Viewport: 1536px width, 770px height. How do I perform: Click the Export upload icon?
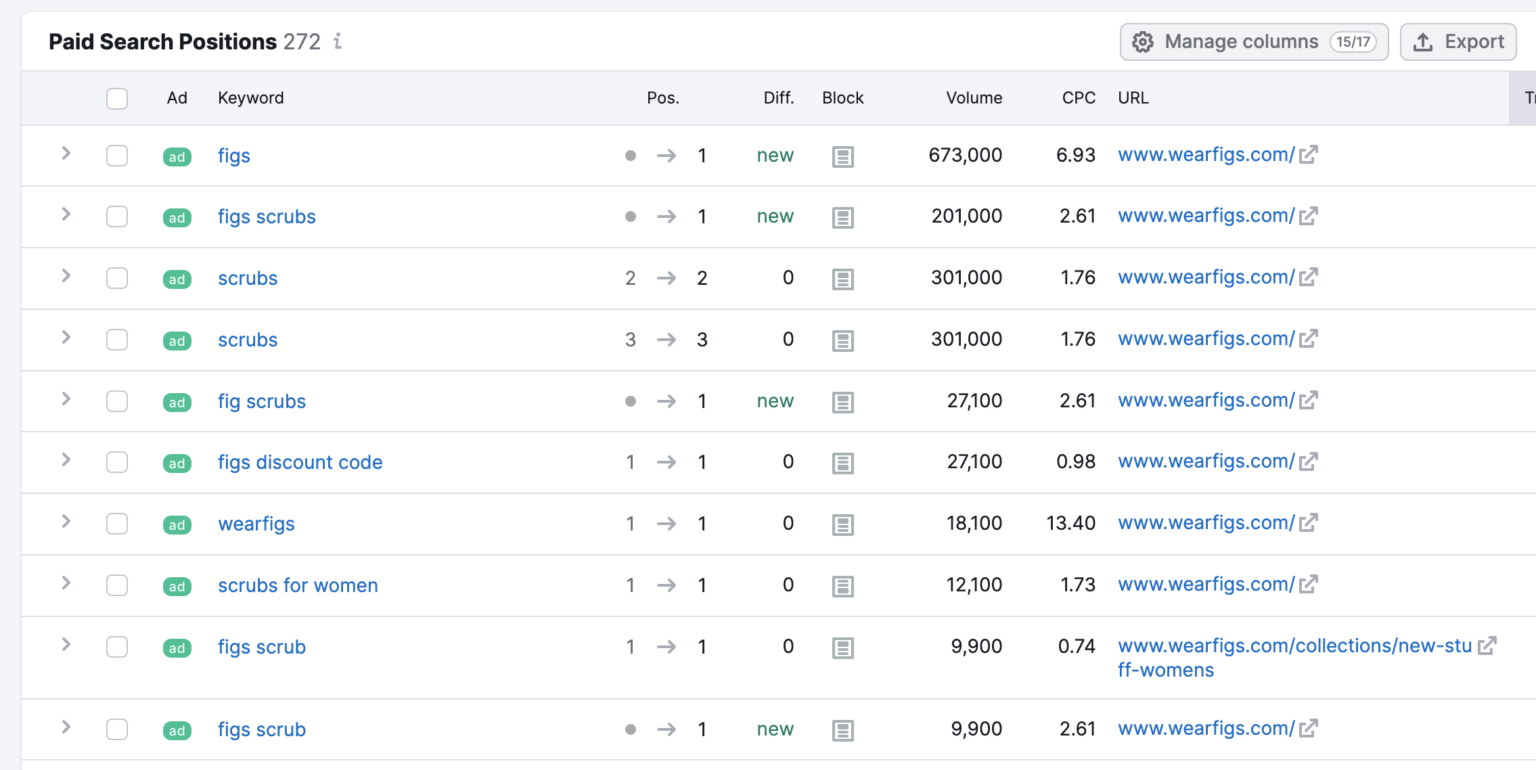click(1422, 41)
